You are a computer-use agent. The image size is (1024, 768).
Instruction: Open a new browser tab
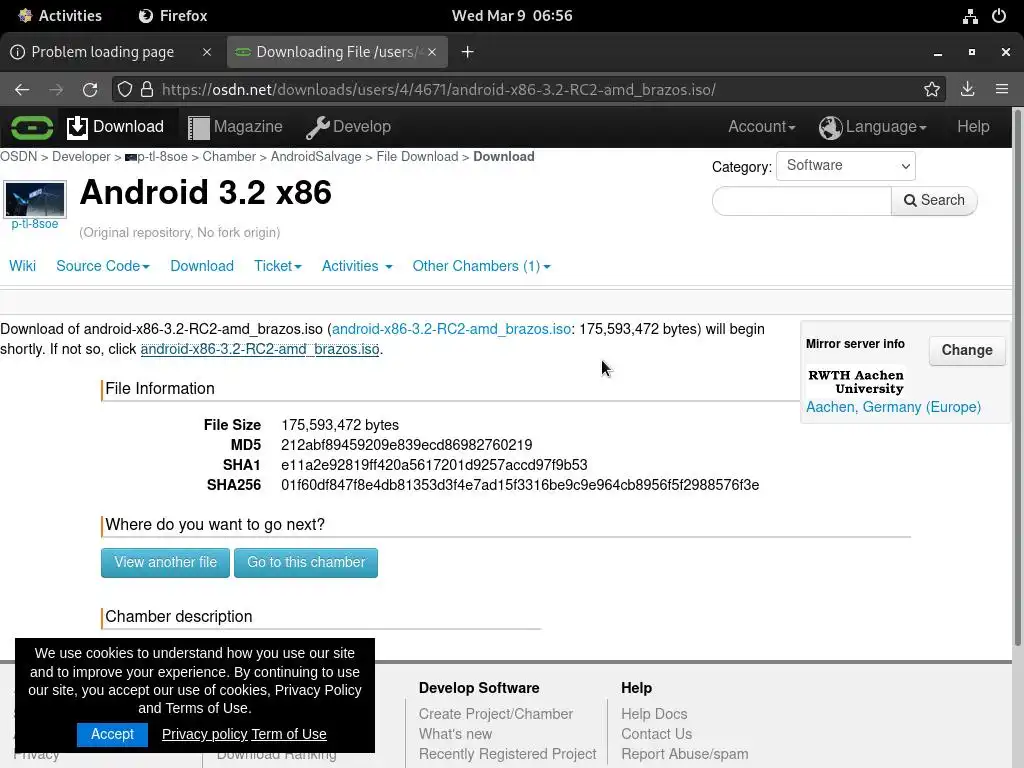coord(468,52)
